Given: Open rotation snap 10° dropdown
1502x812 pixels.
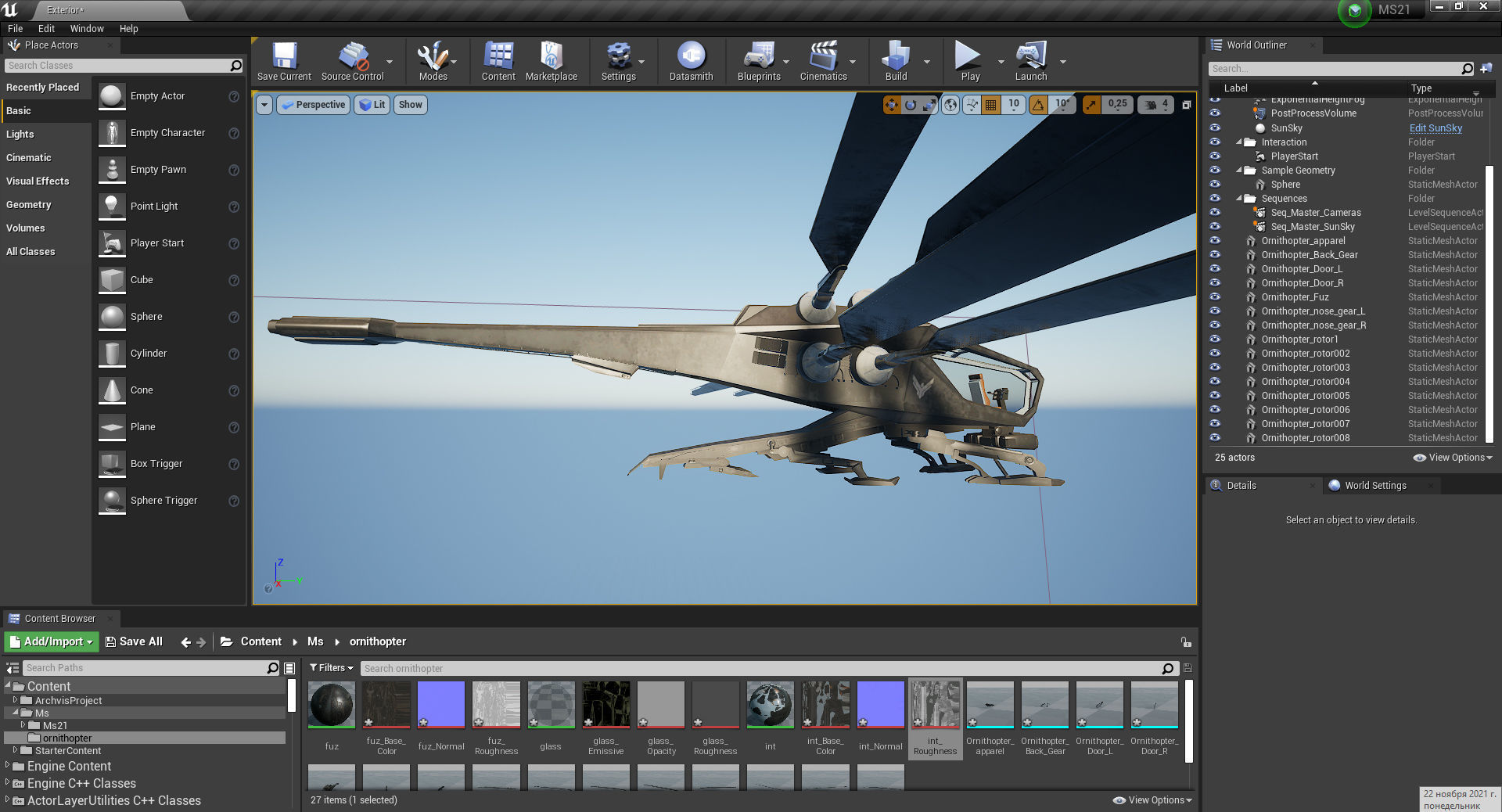Looking at the screenshot, I should (1062, 105).
